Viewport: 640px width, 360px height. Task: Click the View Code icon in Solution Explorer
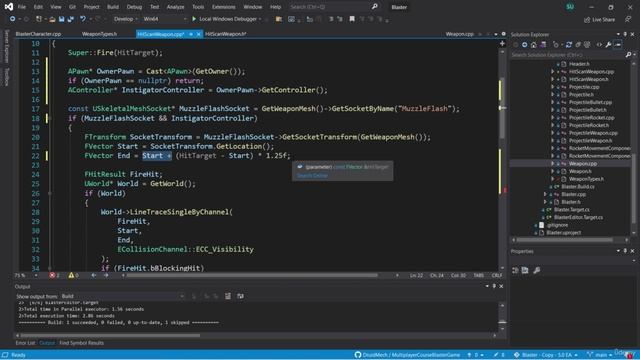[x=599, y=44]
